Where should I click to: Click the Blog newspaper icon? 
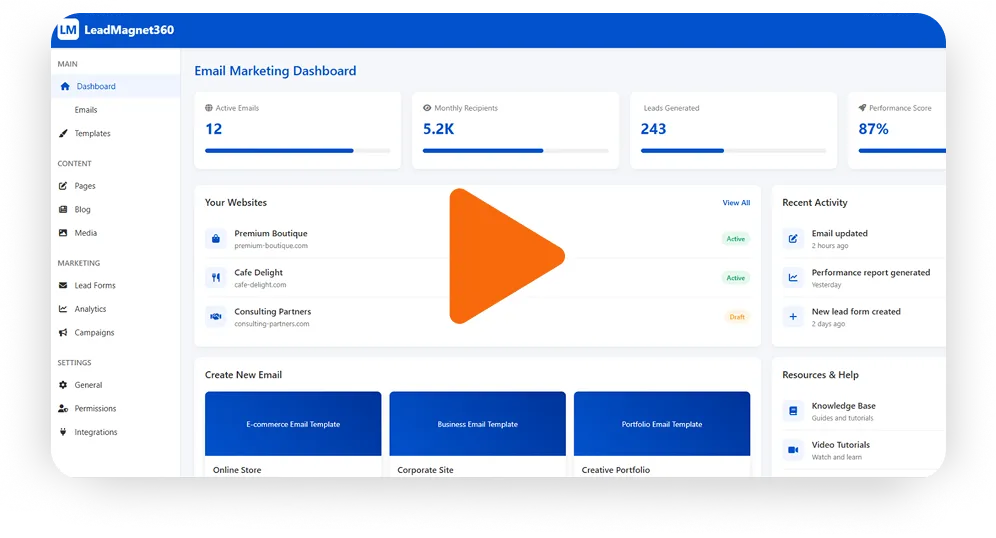click(63, 210)
